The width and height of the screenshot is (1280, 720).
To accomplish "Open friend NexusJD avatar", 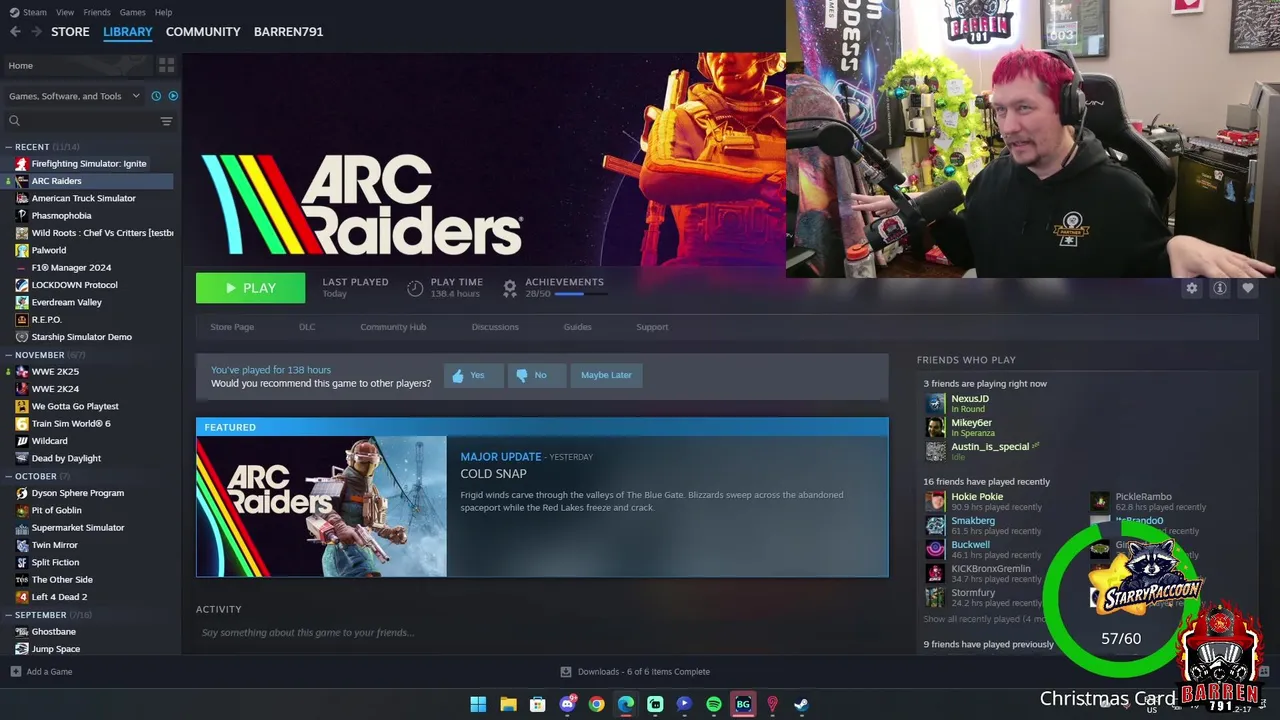I will coord(935,403).
